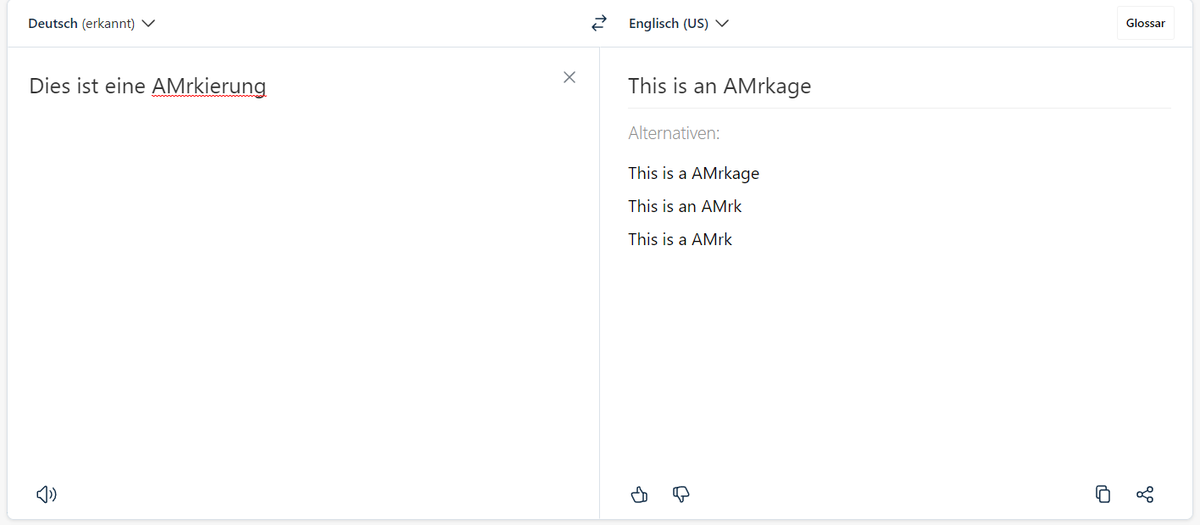1200x525 pixels.
Task: Listen to the source text aloud
Action: pos(46,494)
